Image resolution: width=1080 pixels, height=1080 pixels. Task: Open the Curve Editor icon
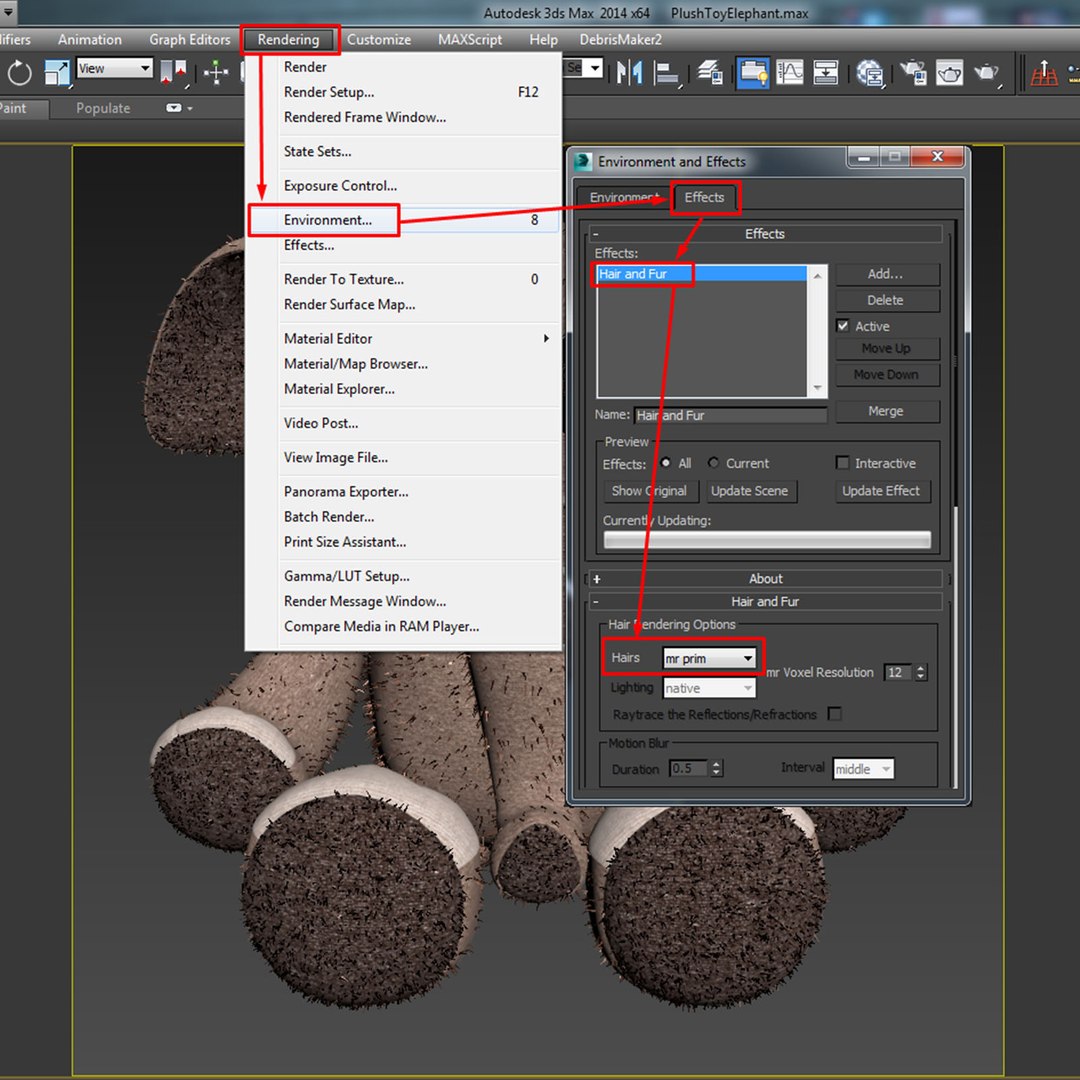789,72
